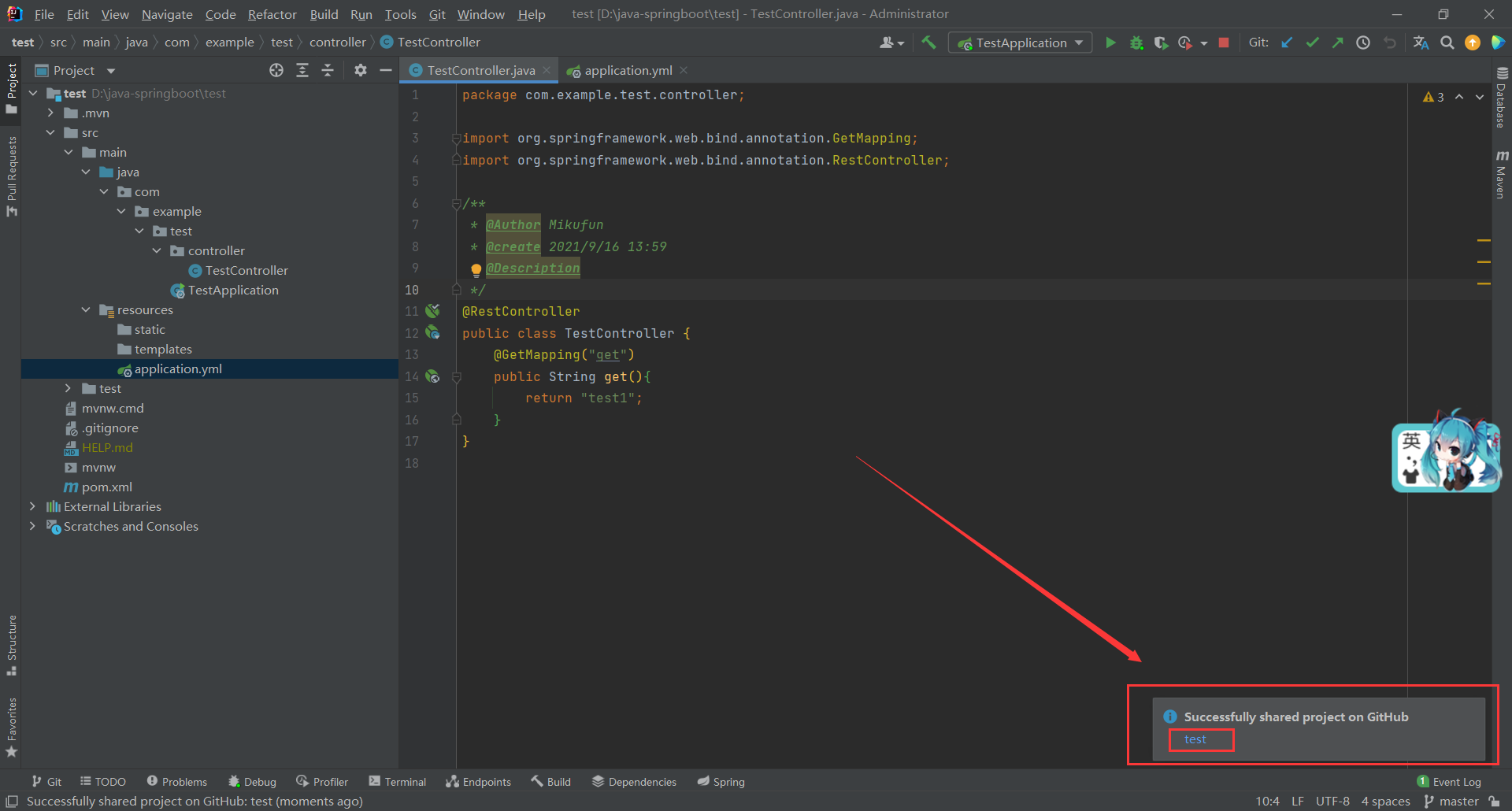This screenshot has width=1512, height=811.
Task: Open the Dependencies tool window
Action: tap(634, 782)
